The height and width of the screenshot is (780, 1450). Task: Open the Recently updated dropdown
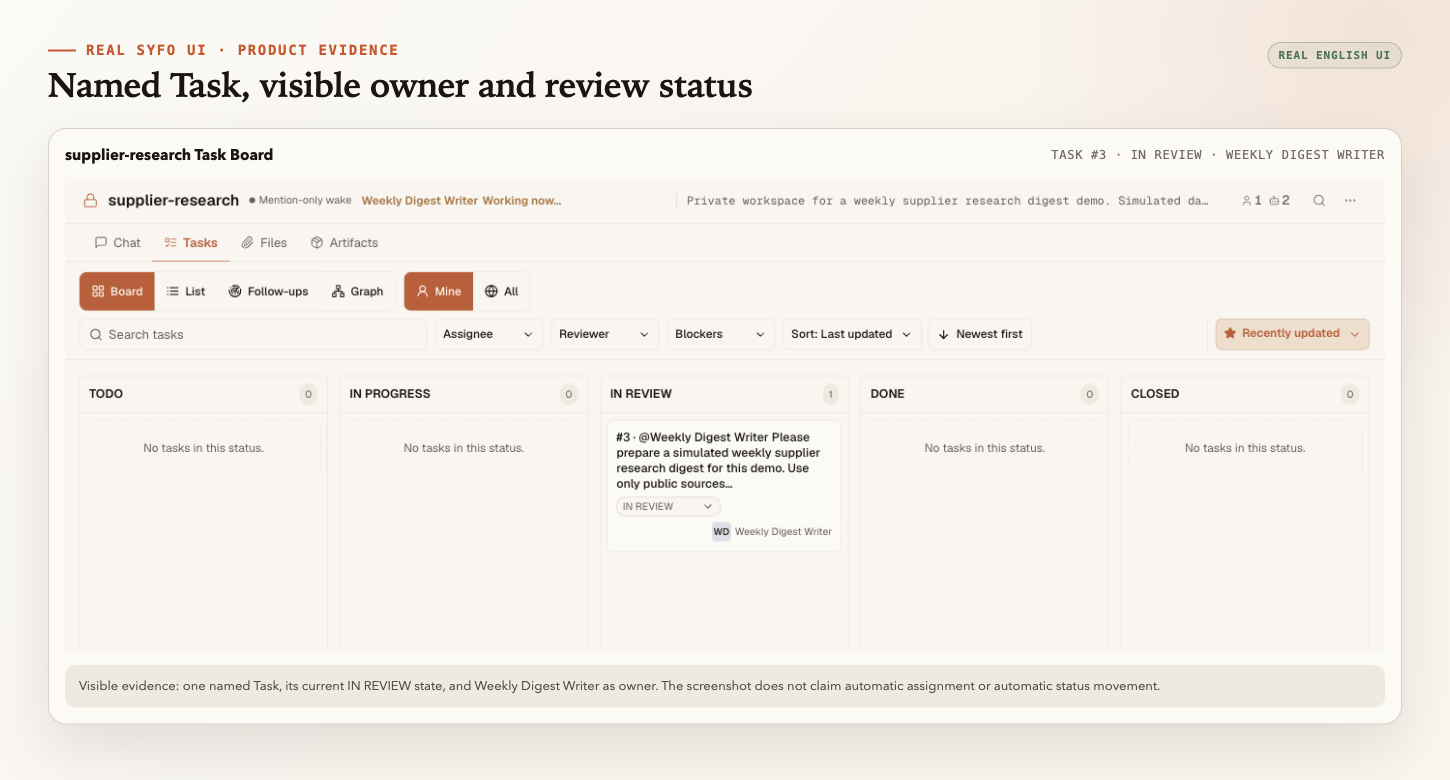point(1292,334)
